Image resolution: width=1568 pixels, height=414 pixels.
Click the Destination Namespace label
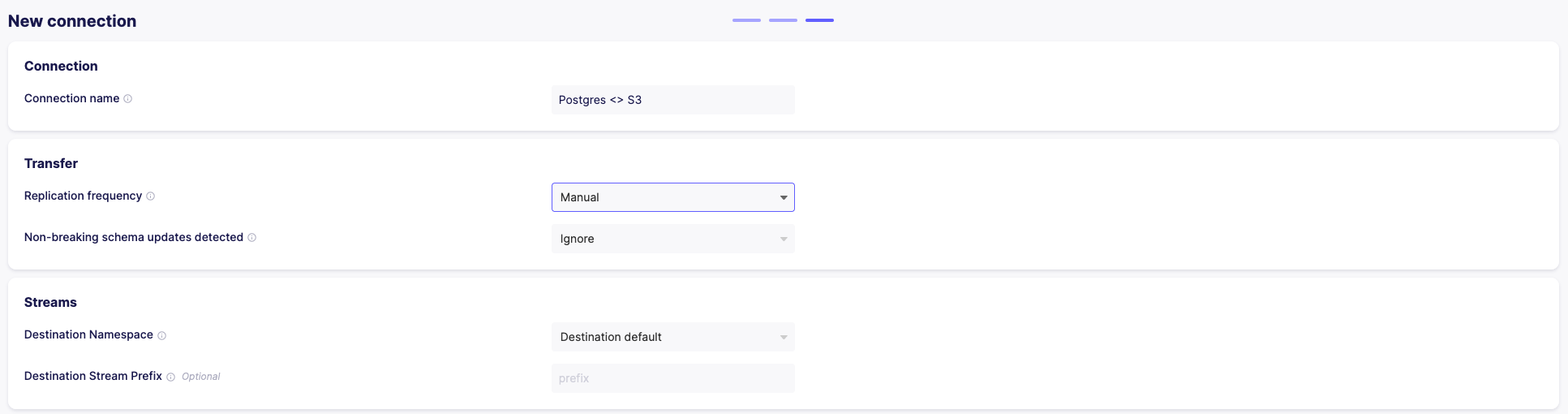click(88, 334)
